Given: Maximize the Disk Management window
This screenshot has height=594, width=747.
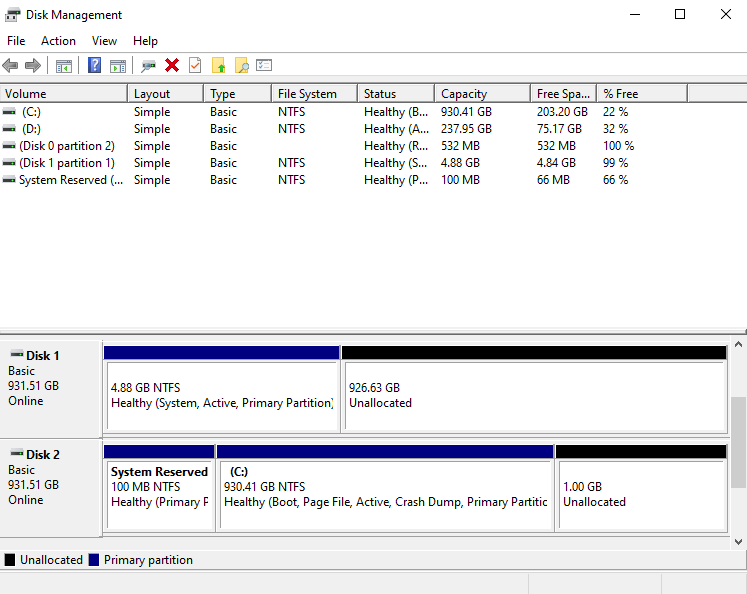Looking at the screenshot, I should [x=680, y=14].
